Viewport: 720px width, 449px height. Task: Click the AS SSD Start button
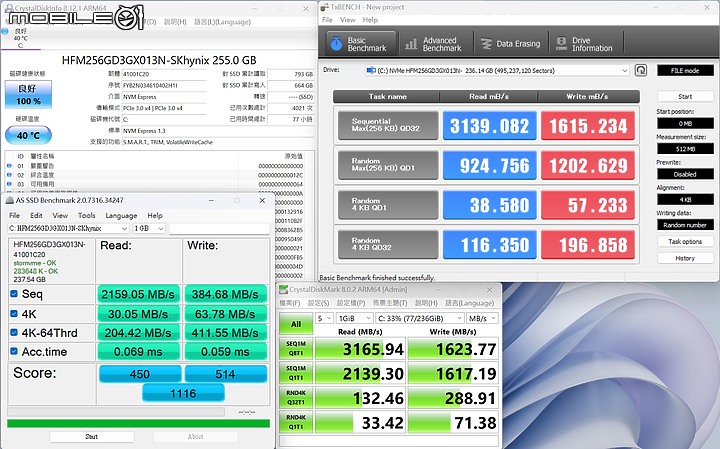pyautogui.click(x=91, y=437)
